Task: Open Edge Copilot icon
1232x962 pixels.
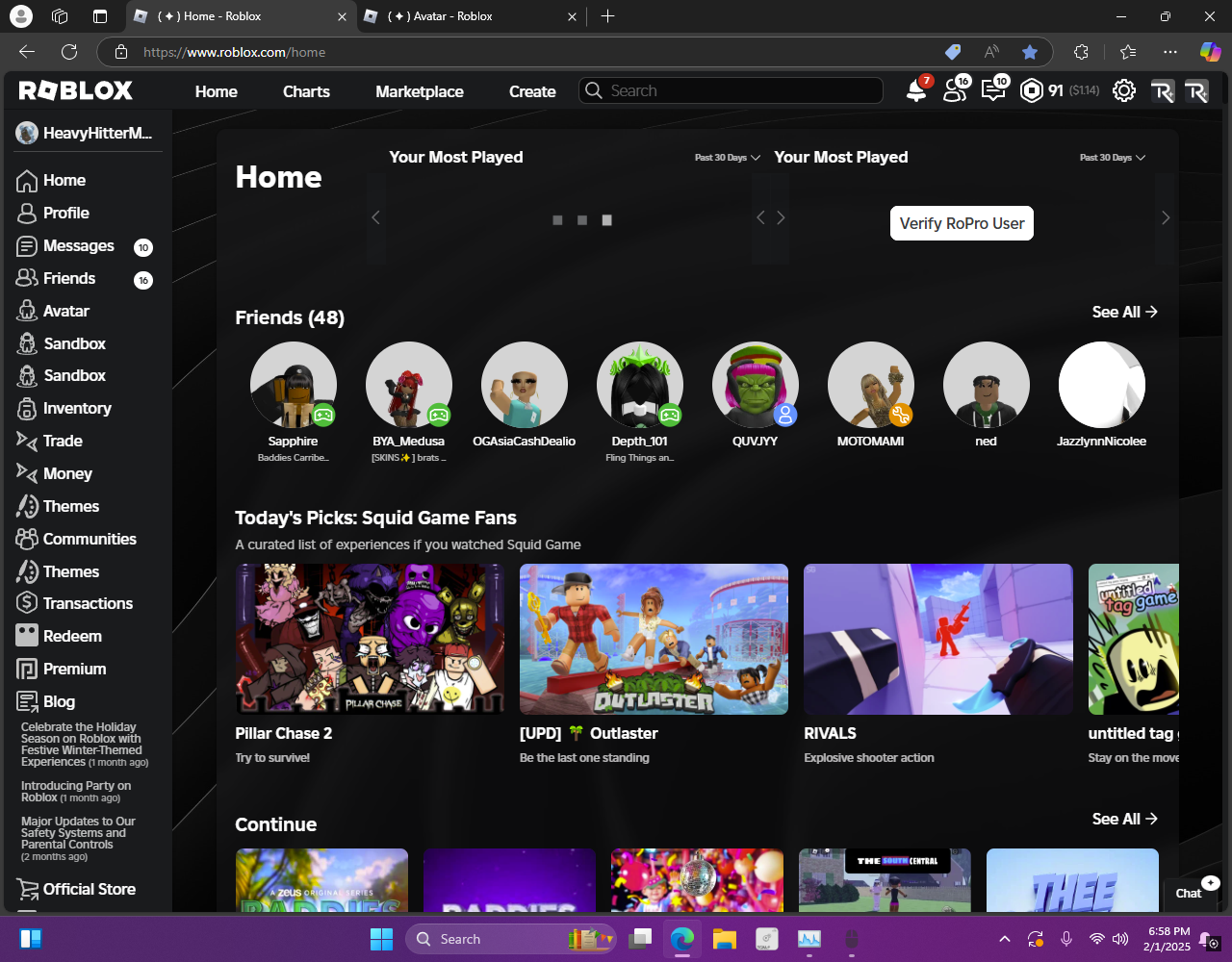Action: [1210, 52]
